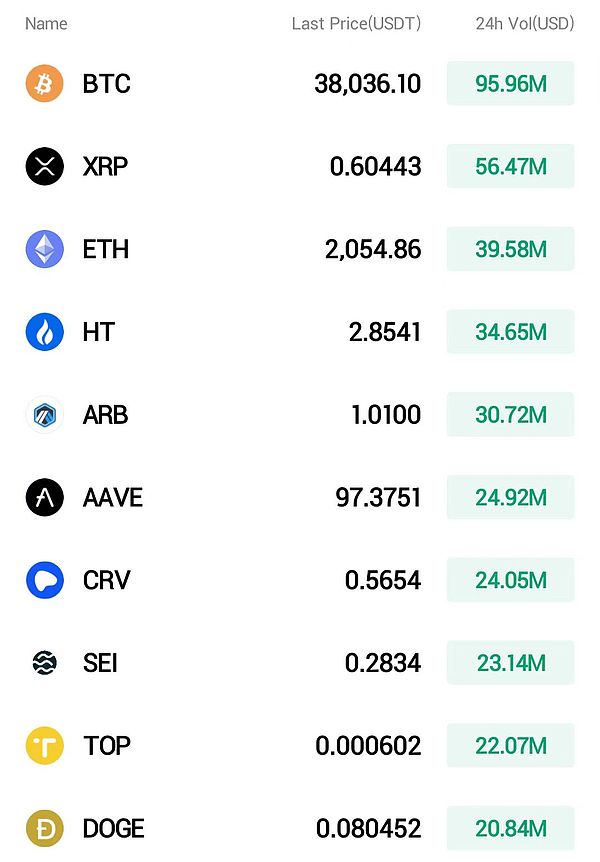Click the blue CRV coin icon

coord(44,580)
